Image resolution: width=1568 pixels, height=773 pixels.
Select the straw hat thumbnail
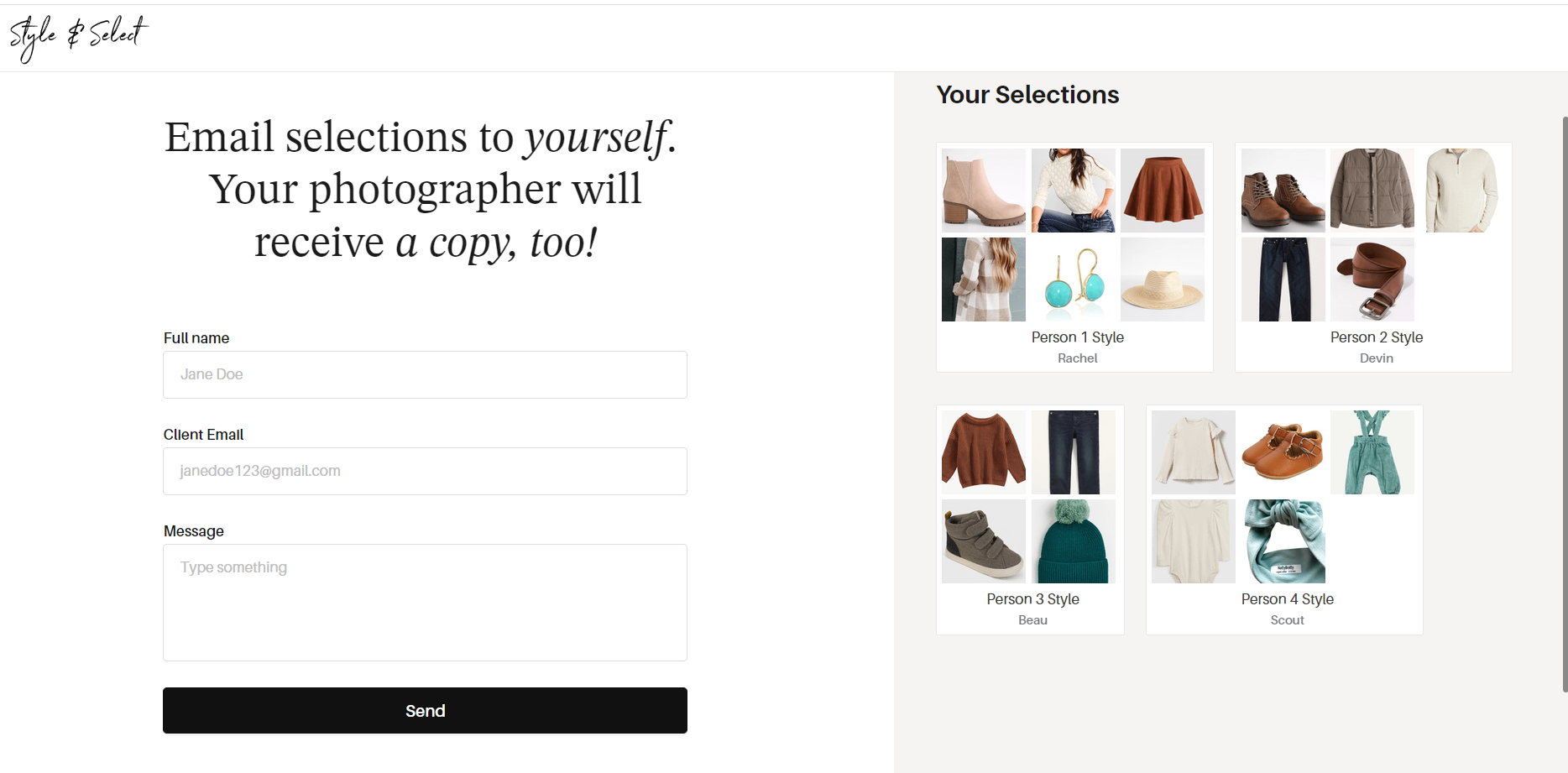click(x=1163, y=279)
